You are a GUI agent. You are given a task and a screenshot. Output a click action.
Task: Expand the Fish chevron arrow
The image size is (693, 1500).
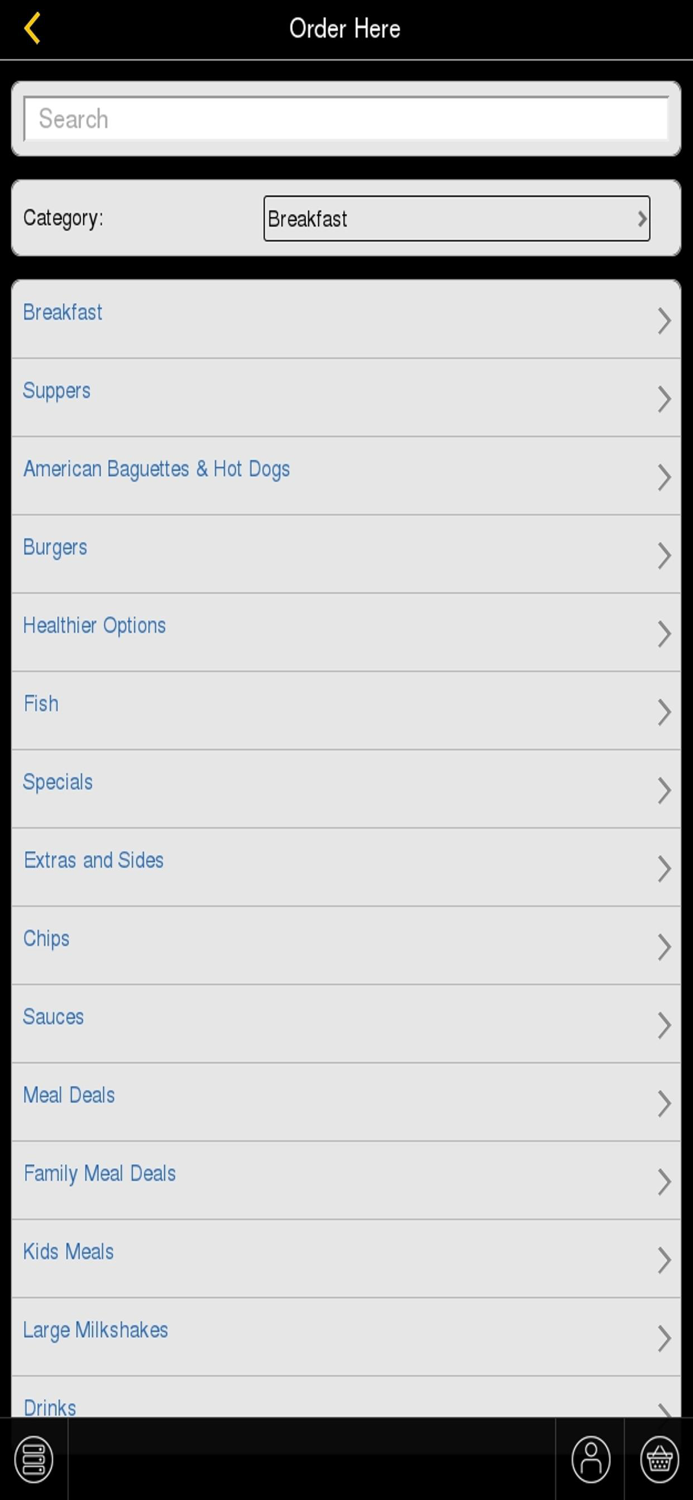pos(663,712)
